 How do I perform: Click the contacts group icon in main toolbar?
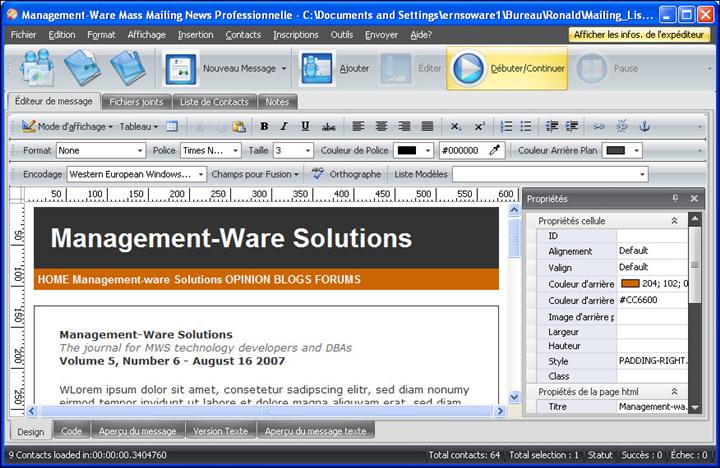[36, 68]
